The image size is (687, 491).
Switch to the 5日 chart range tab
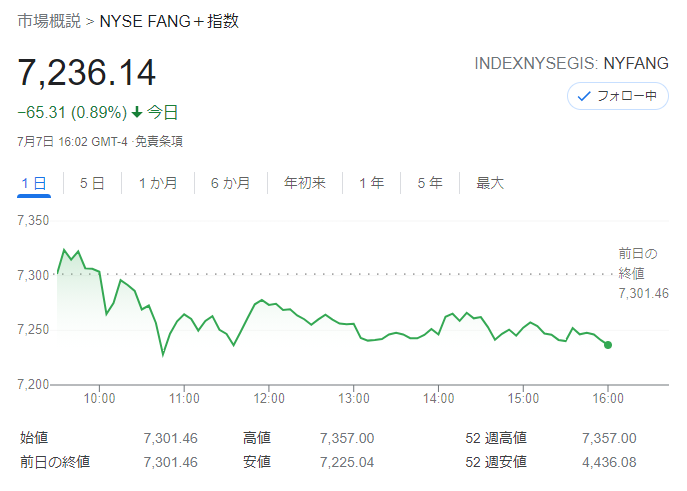tap(92, 183)
